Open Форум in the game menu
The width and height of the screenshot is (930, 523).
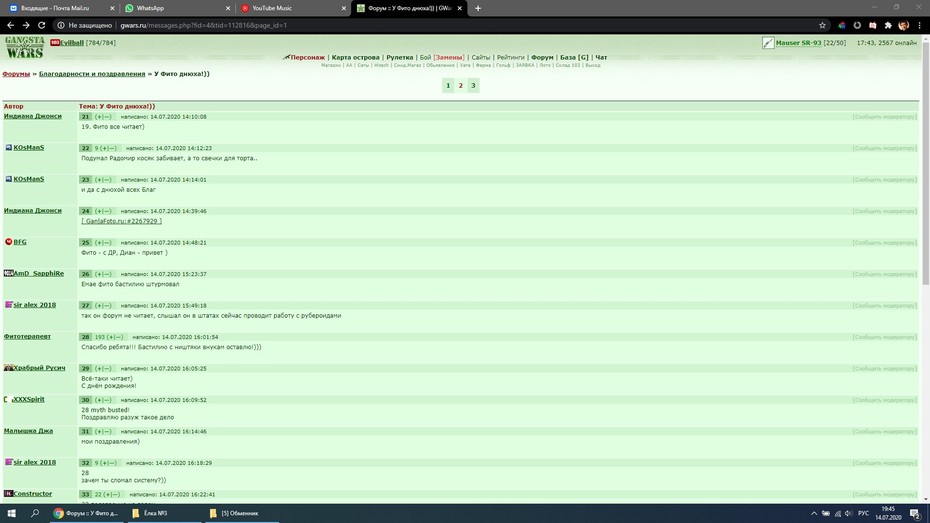pyautogui.click(x=542, y=58)
